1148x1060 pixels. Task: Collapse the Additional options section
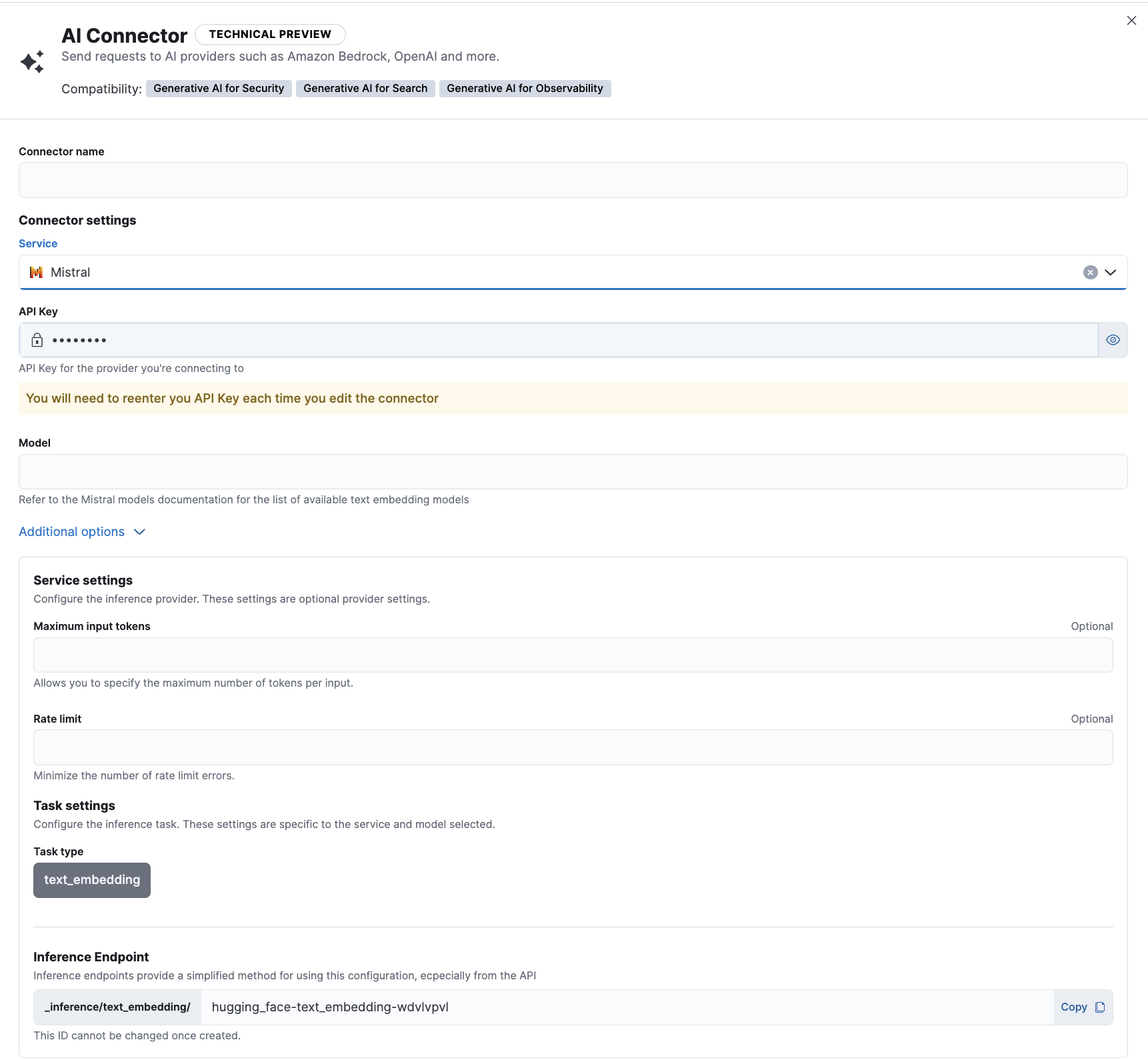(x=81, y=531)
